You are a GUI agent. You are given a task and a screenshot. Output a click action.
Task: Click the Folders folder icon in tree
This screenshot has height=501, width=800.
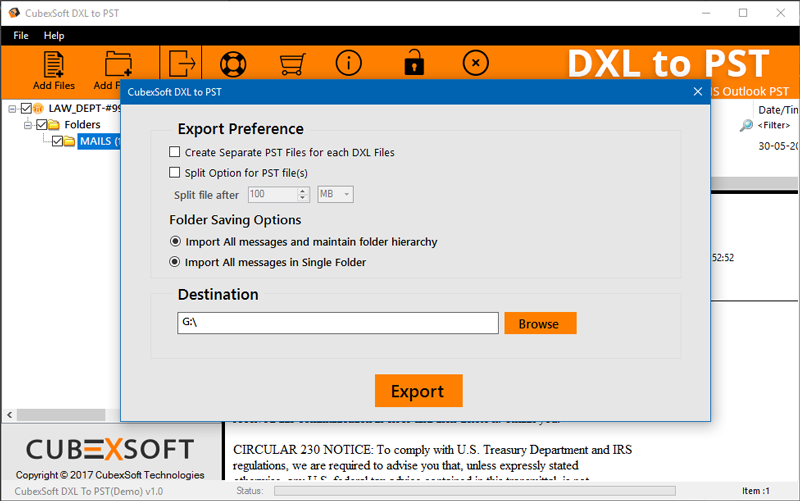(54, 124)
